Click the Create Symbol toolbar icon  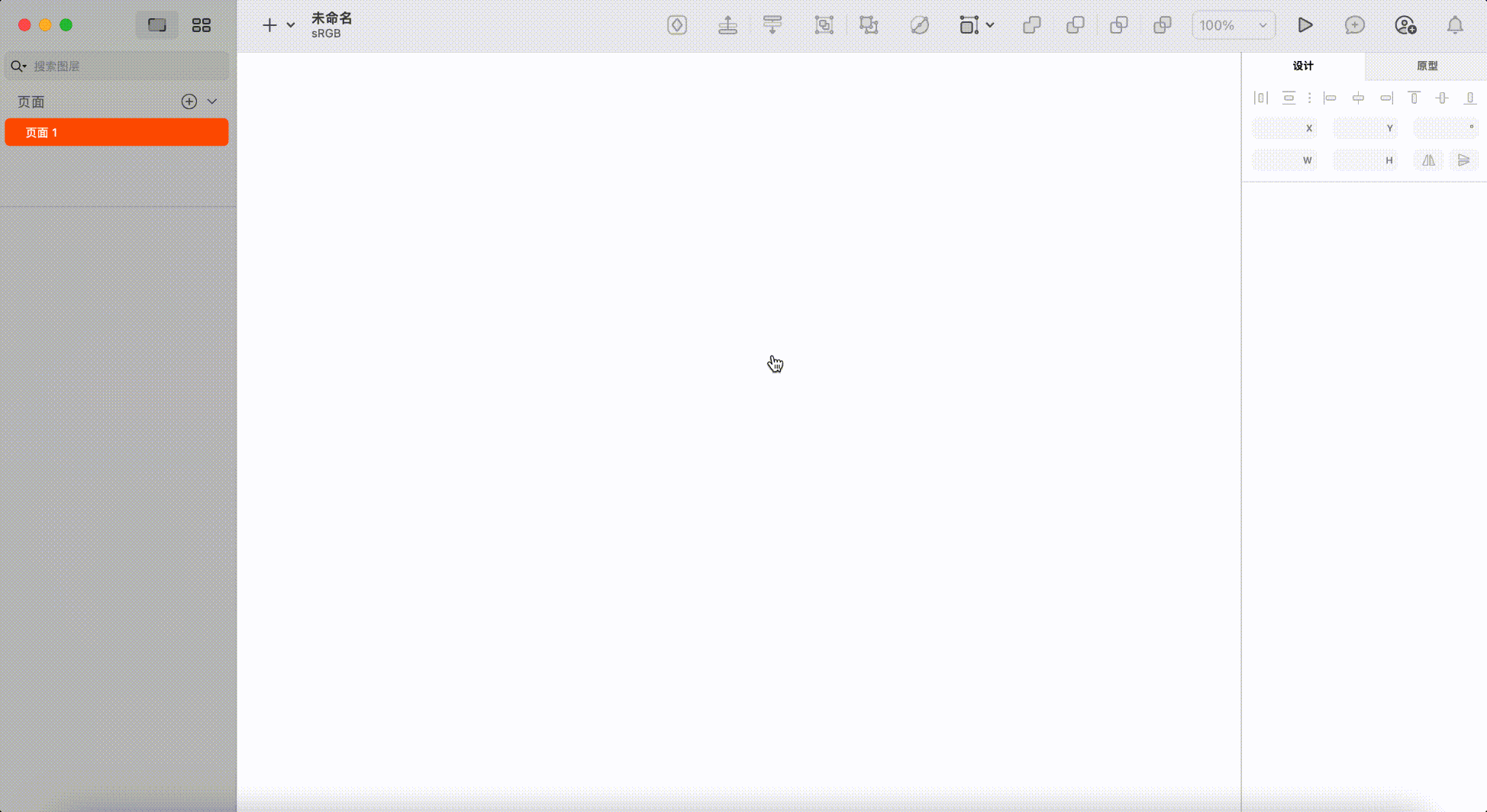(677, 25)
